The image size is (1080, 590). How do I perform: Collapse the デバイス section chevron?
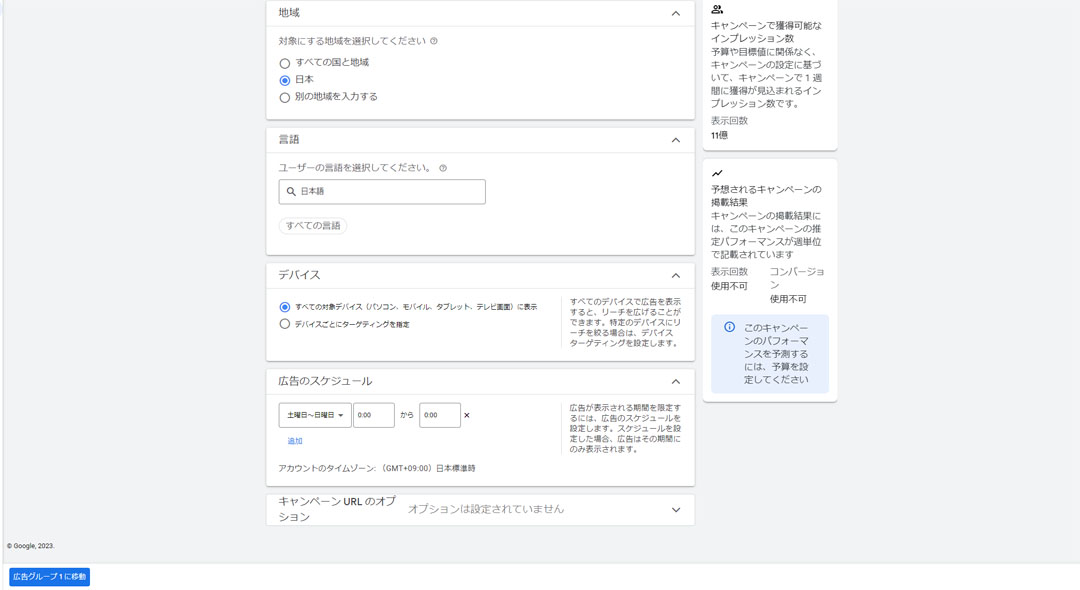676,276
